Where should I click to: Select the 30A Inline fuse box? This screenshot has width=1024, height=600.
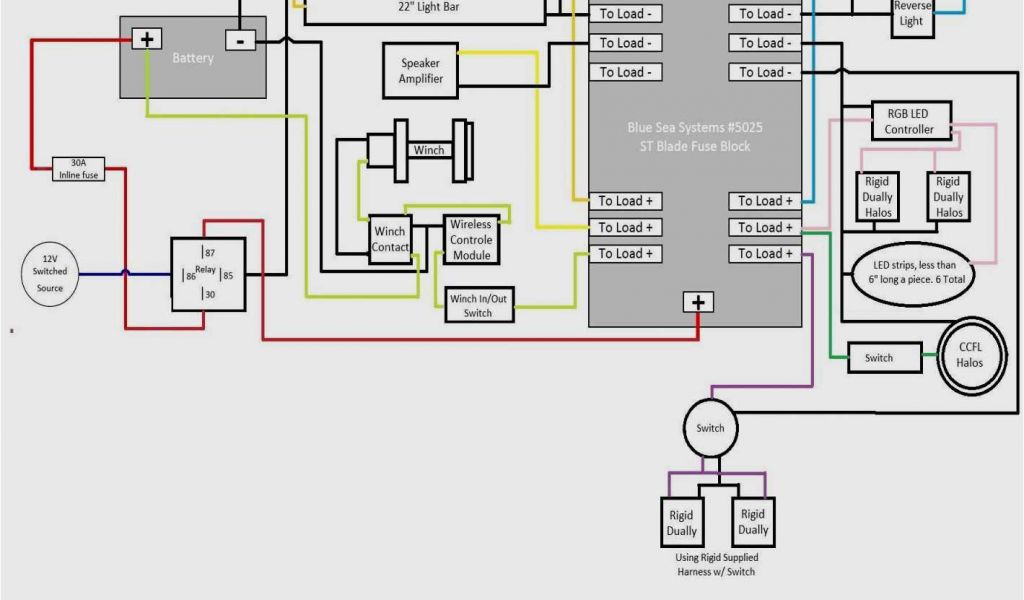[78, 169]
